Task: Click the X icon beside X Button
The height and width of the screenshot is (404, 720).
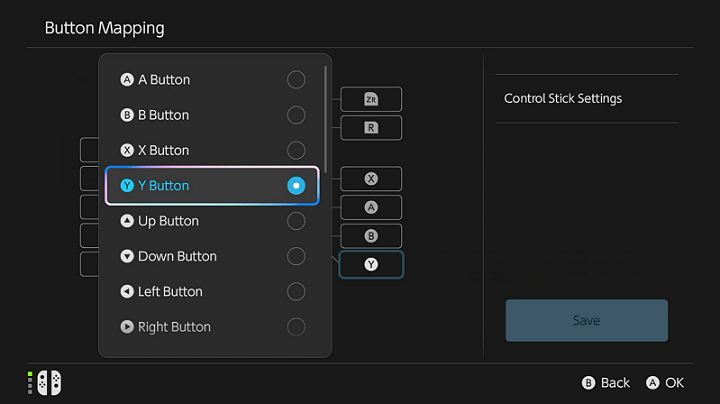Action: [127, 150]
